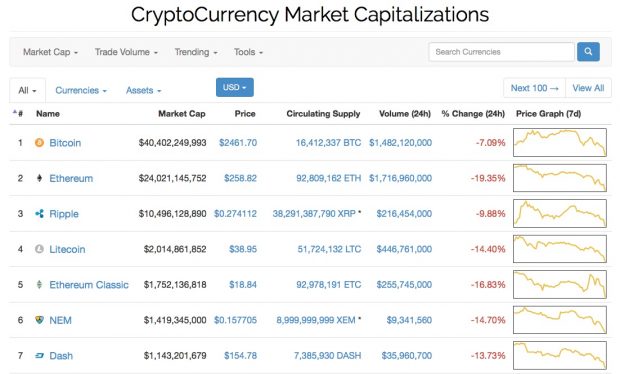This screenshot has width=620, height=374.
Task: Click the Dash logo icon
Action: (x=39, y=355)
